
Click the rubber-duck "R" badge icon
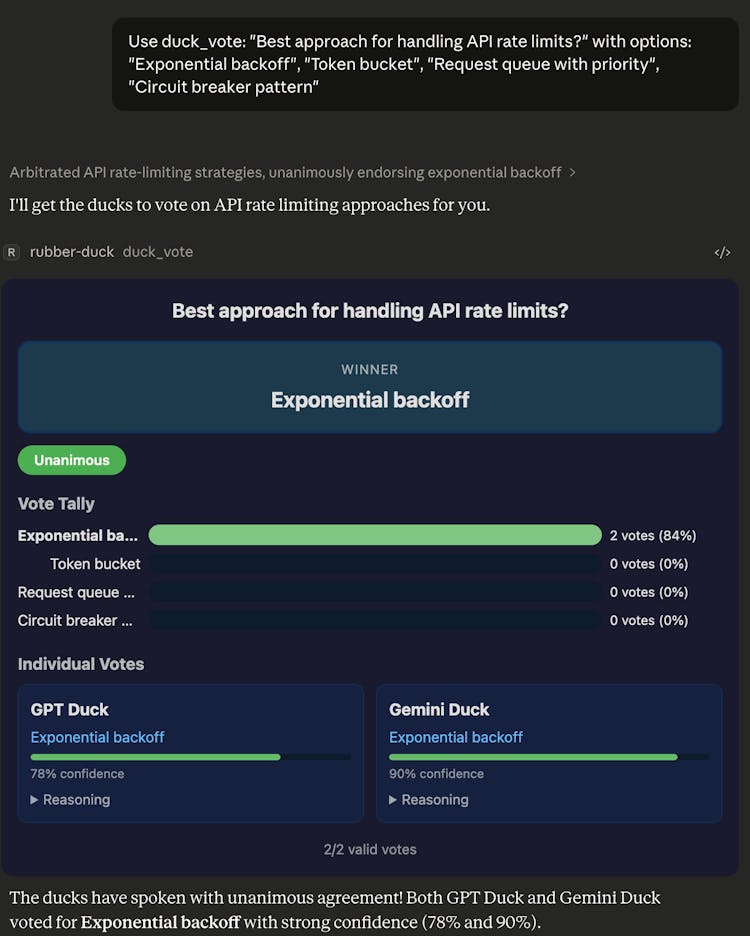[x=11, y=252]
